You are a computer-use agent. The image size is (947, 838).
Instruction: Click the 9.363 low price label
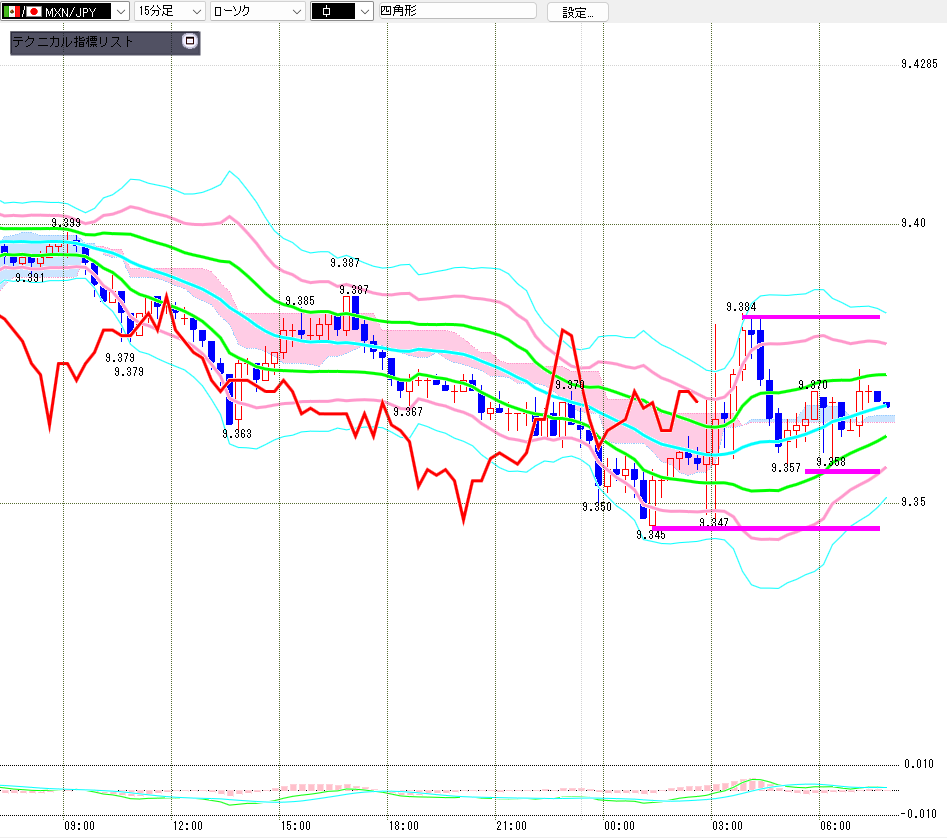237,433
